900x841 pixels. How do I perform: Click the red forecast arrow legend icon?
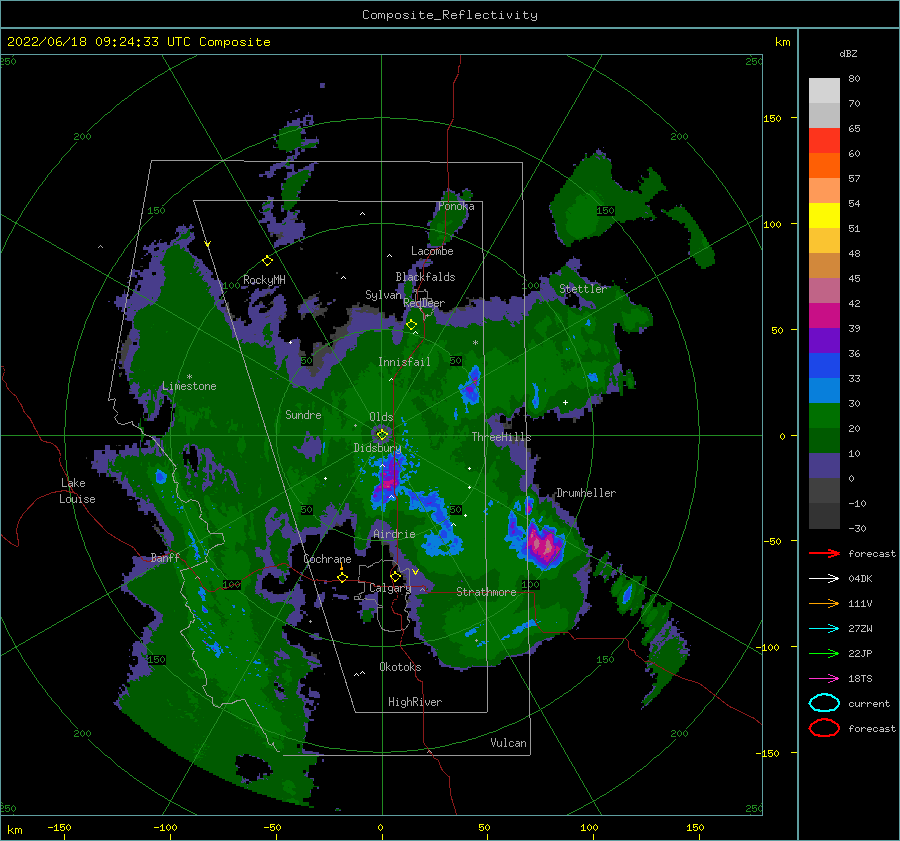point(824,553)
